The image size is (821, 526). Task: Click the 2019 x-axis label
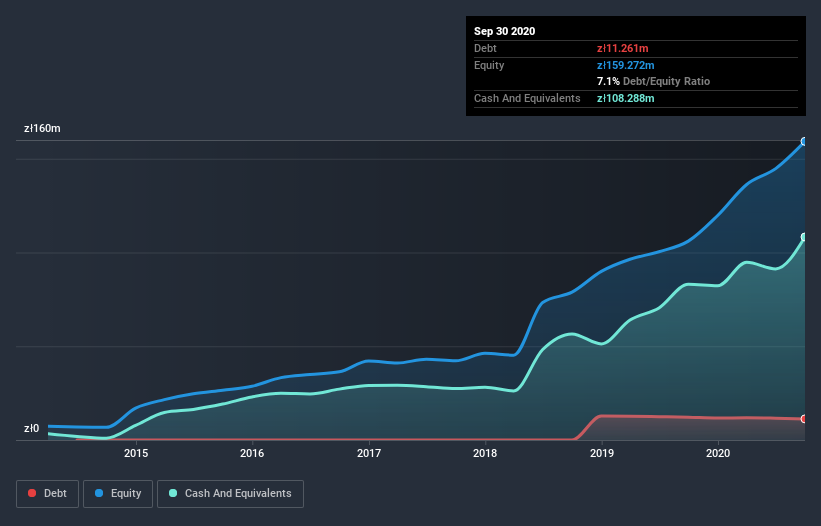602,453
